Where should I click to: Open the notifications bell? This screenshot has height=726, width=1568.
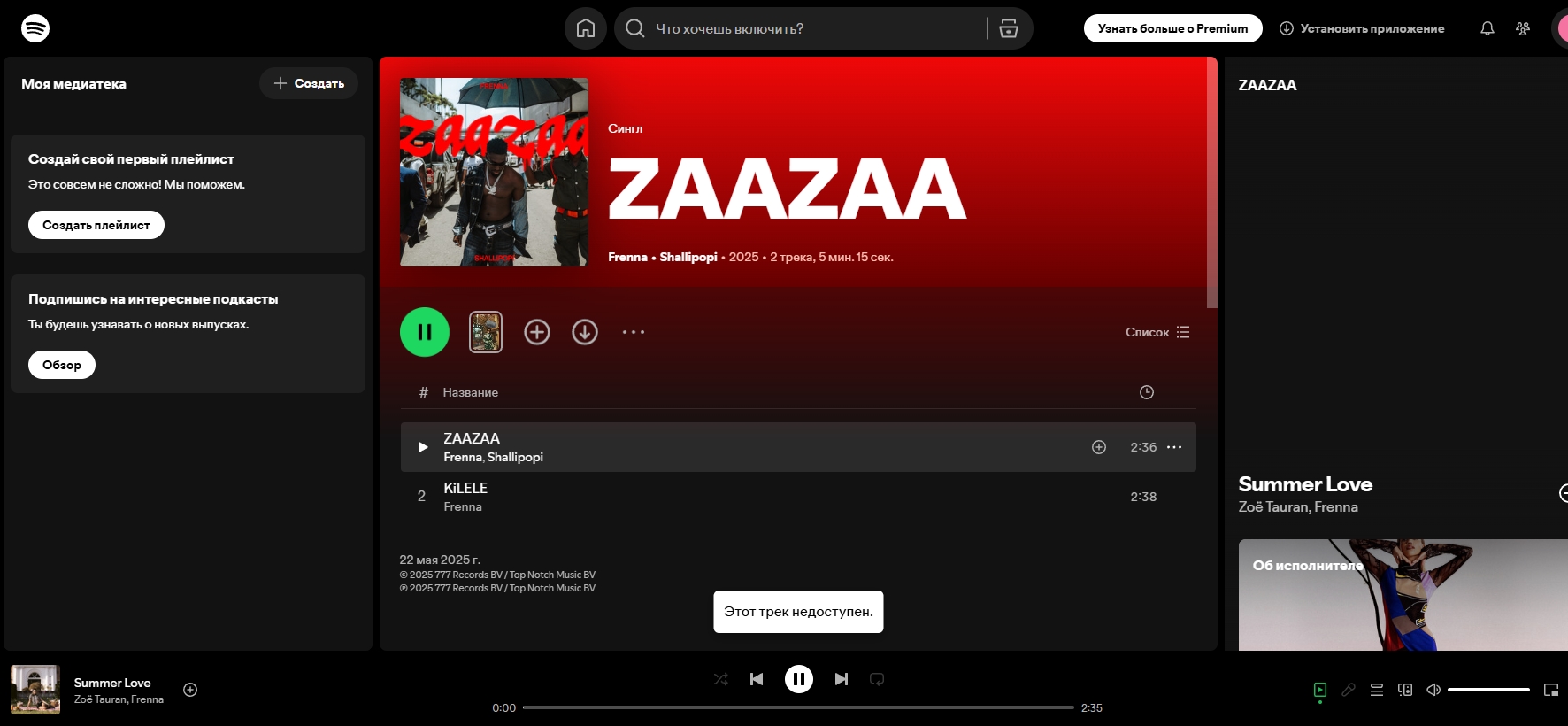click(1487, 28)
